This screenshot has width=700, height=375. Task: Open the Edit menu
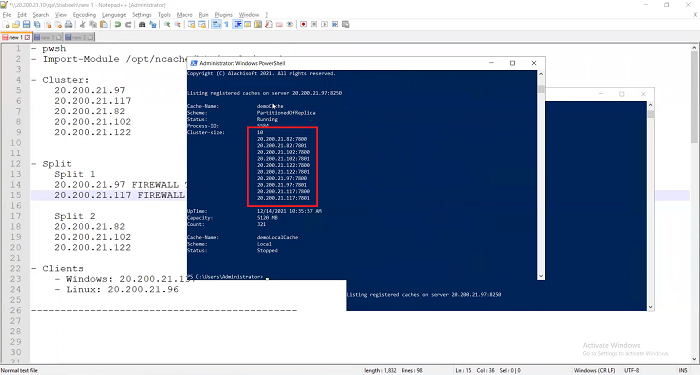coord(22,15)
